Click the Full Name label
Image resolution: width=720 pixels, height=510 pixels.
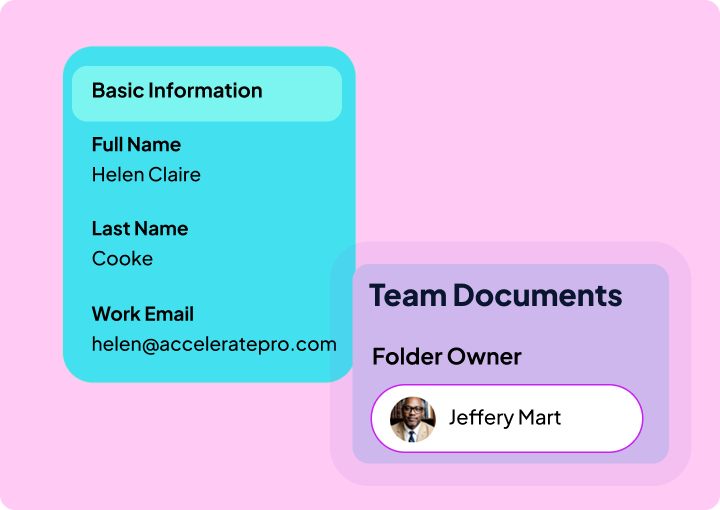[136, 145]
